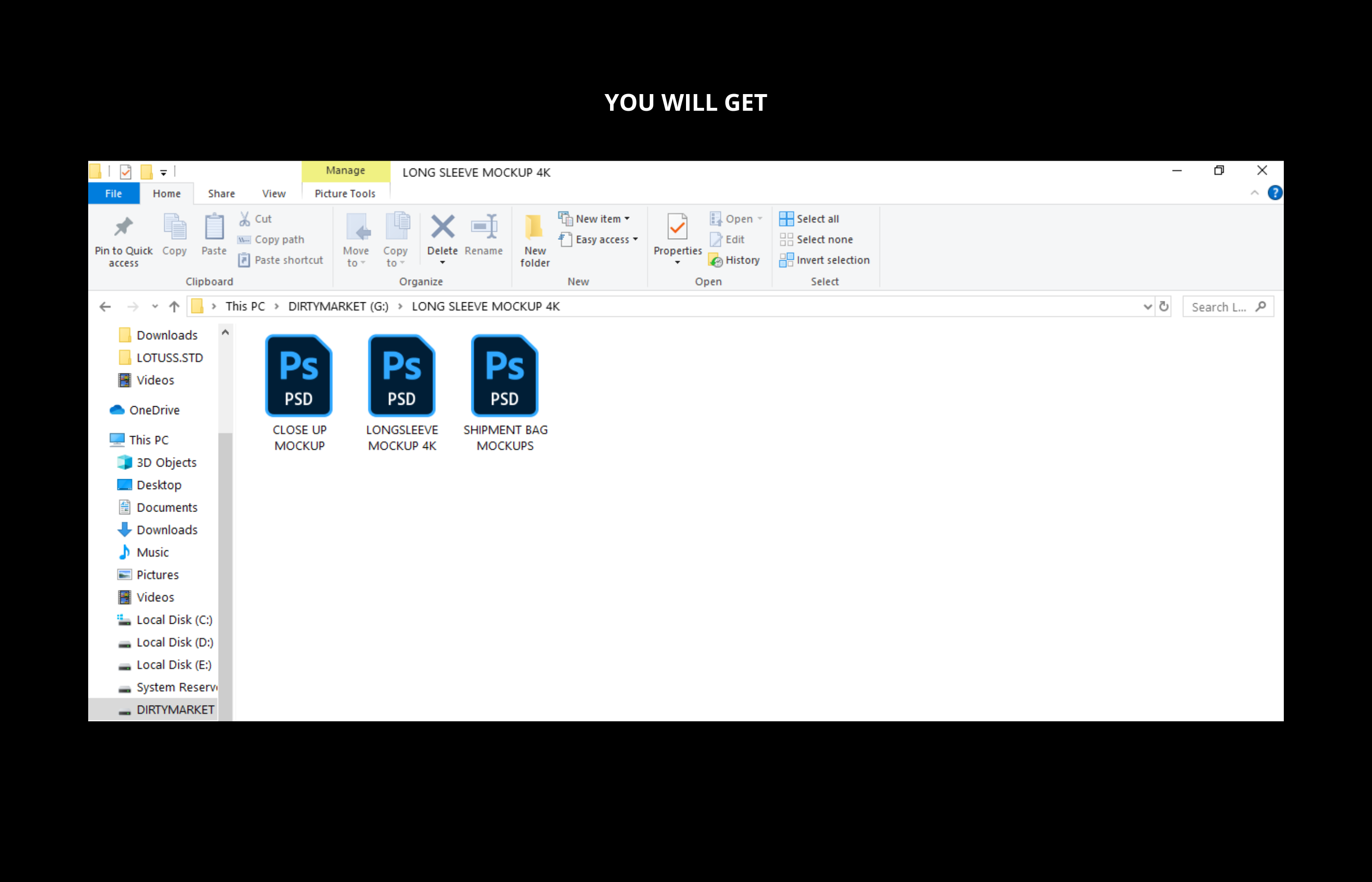1372x882 pixels.
Task: Click the Delete icon in Organize group
Action: [x=442, y=227]
